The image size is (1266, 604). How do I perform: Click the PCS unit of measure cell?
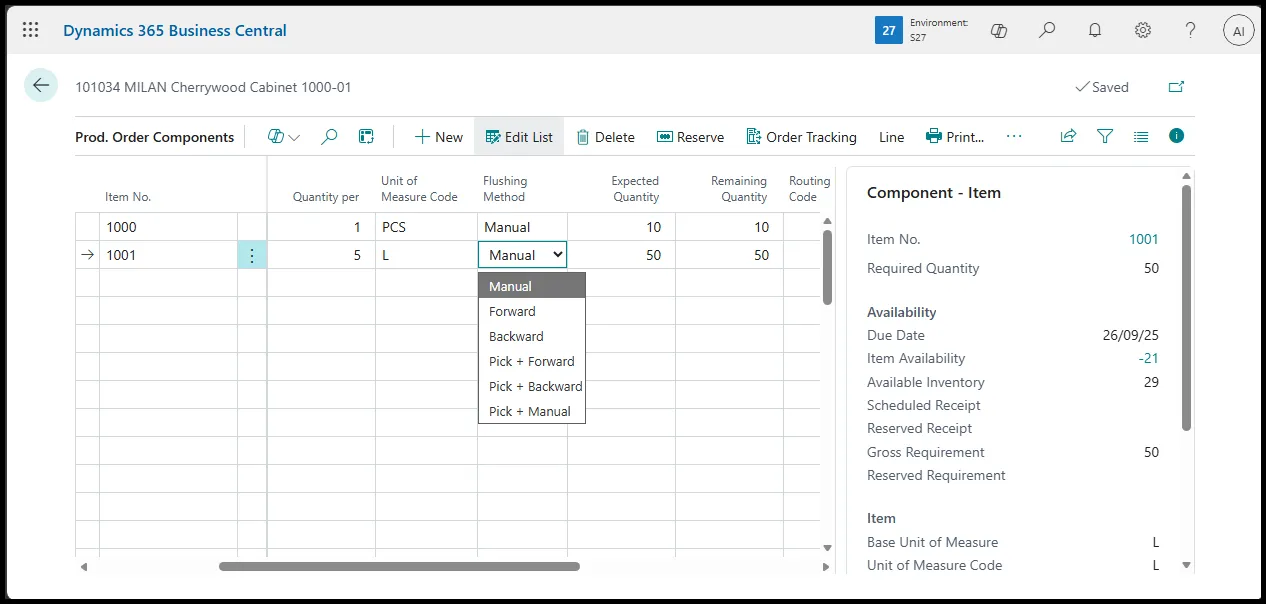426,227
